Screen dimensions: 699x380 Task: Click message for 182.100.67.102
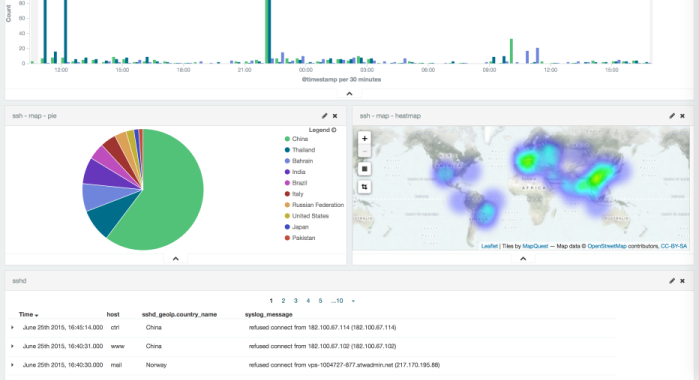tap(322, 346)
